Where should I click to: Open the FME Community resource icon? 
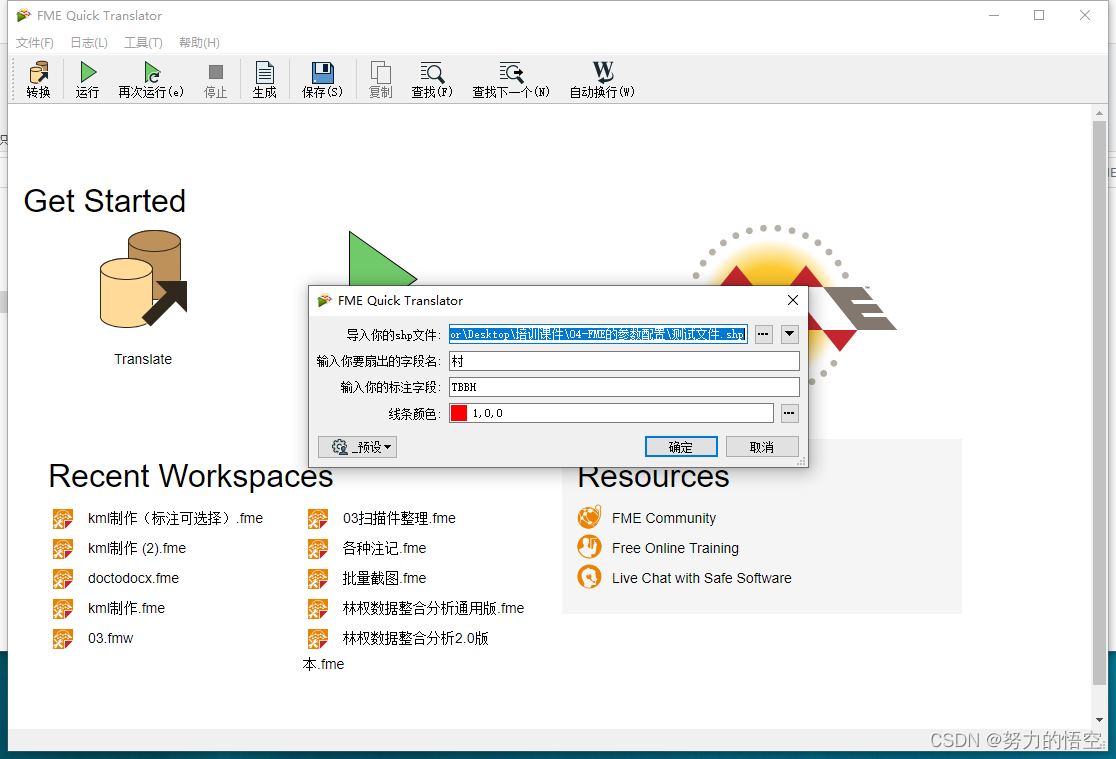(x=589, y=518)
